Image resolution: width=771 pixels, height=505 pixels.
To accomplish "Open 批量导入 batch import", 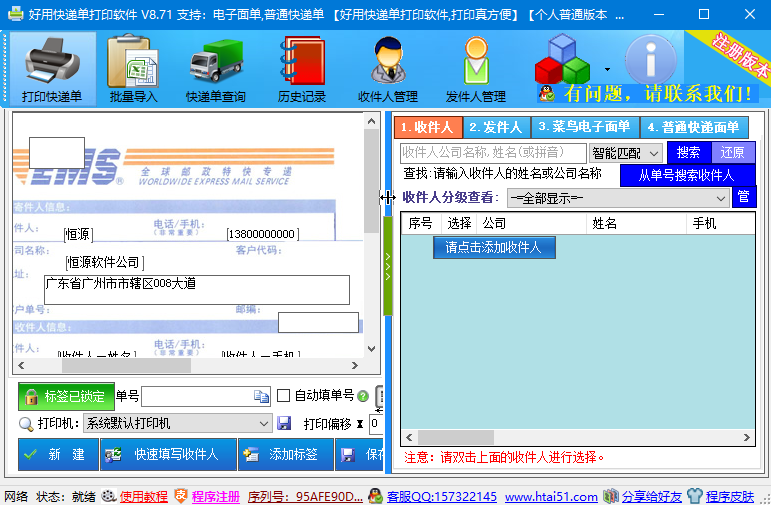I will (133, 69).
